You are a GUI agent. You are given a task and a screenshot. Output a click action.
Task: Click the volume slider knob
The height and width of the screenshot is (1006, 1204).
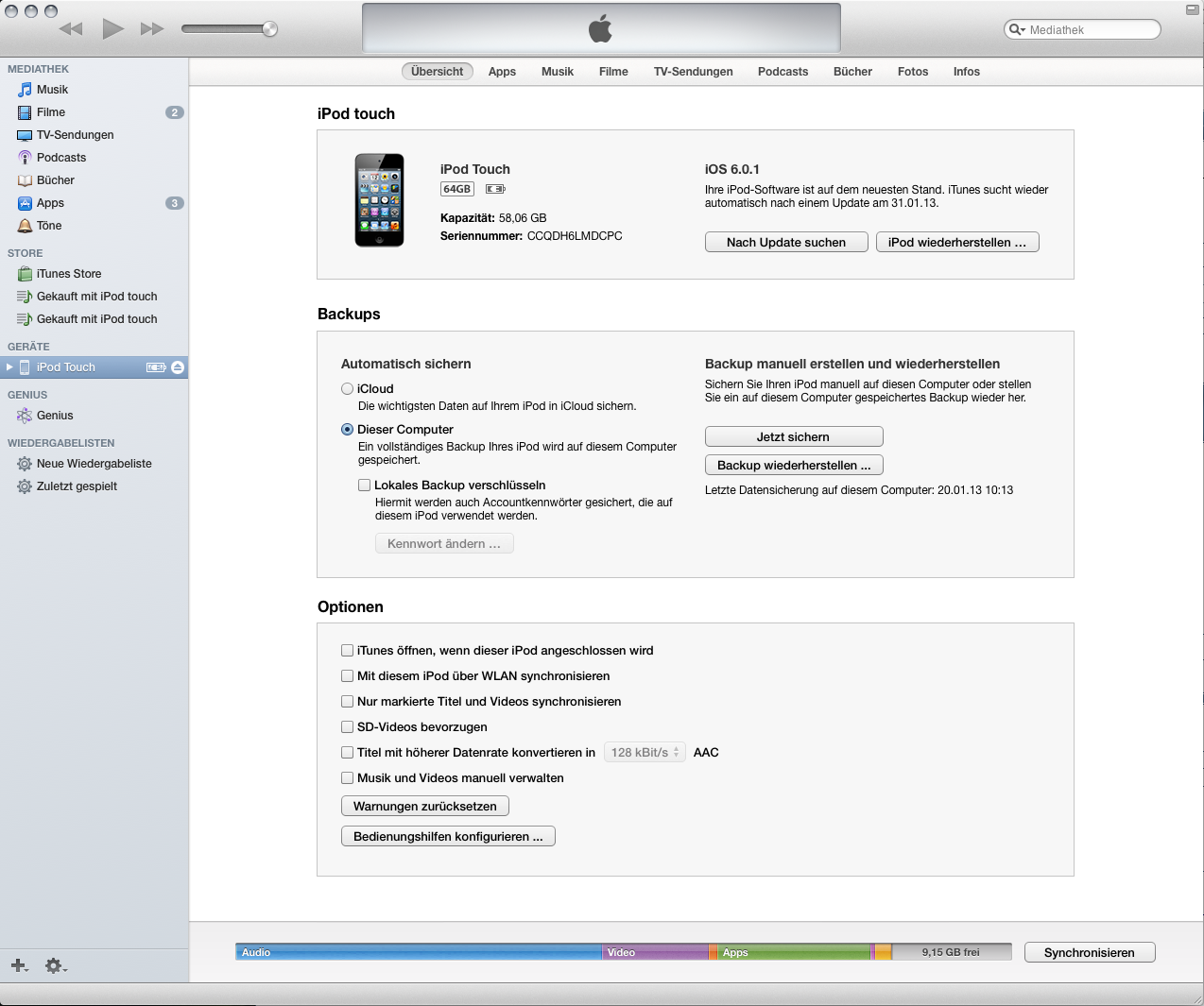269,29
